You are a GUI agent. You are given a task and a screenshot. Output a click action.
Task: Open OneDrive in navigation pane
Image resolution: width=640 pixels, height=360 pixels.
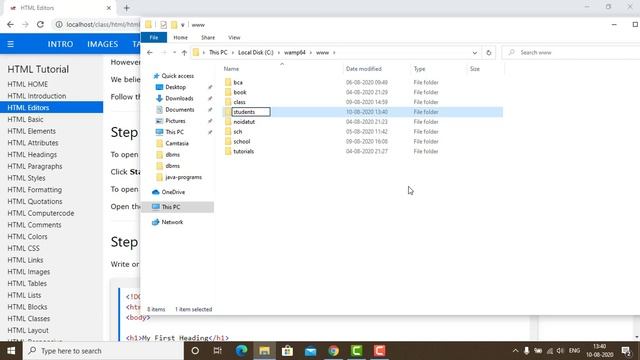click(173, 192)
